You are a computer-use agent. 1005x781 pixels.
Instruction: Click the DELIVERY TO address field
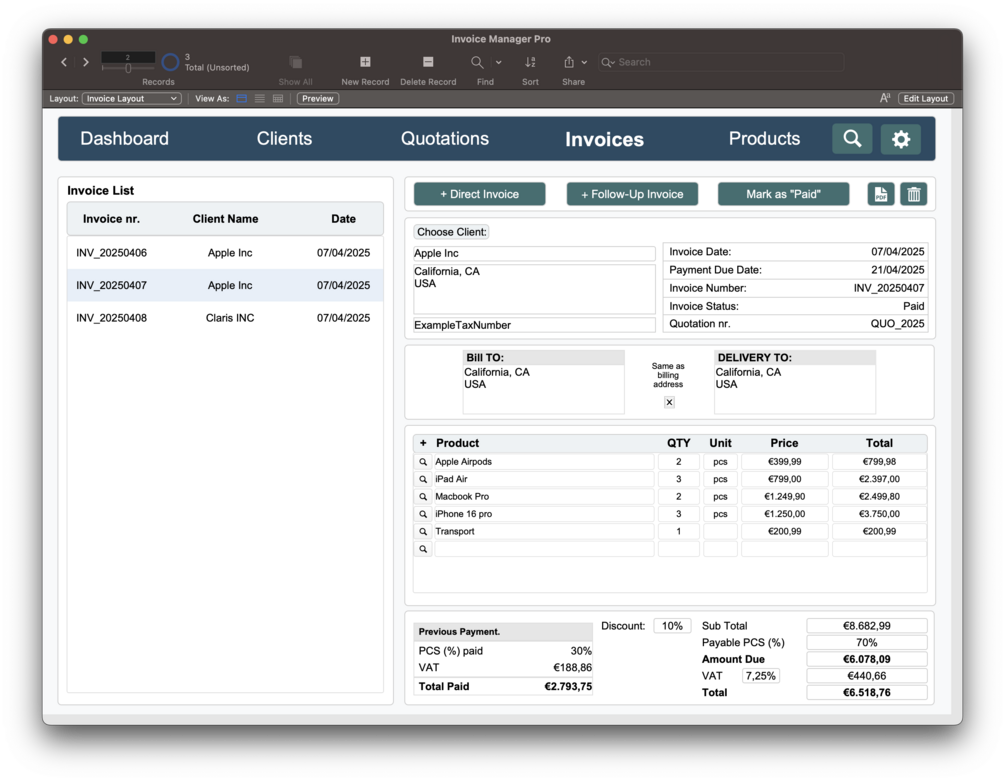click(x=795, y=389)
